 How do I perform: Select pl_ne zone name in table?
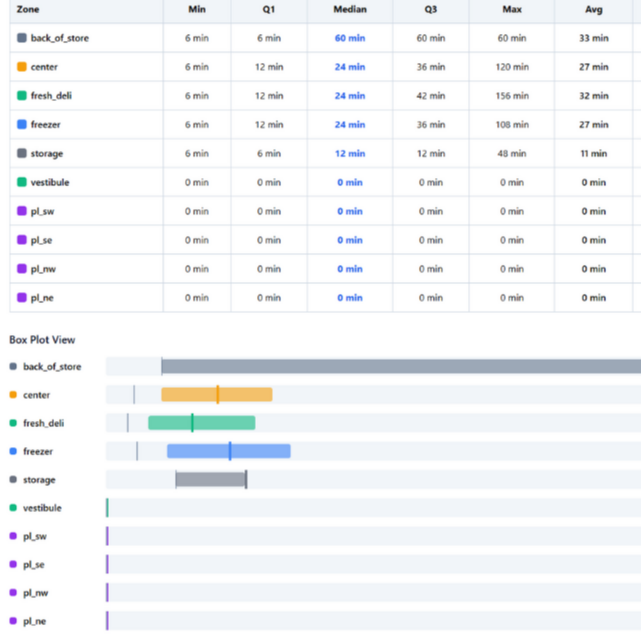point(42,297)
